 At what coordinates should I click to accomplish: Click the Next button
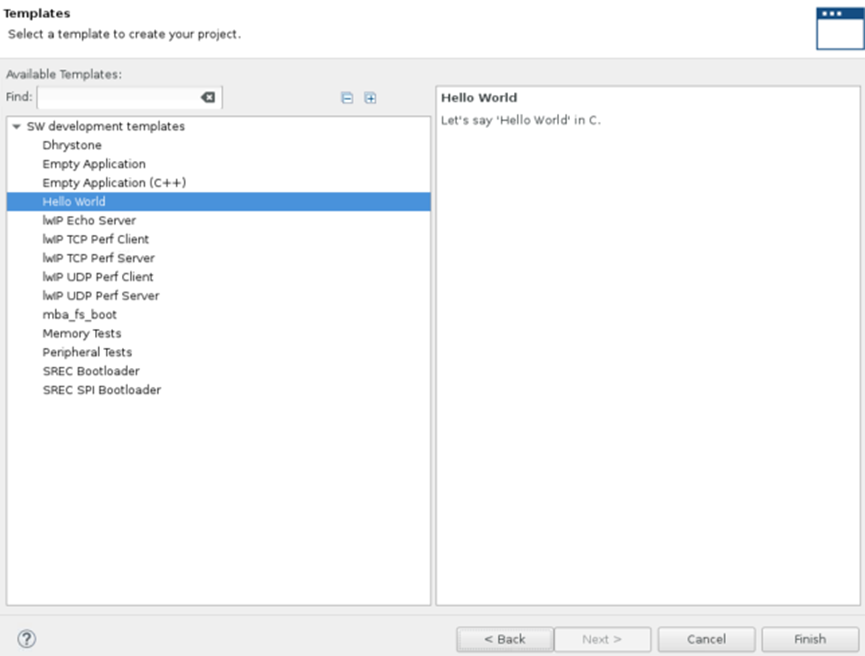pos(602,639)
